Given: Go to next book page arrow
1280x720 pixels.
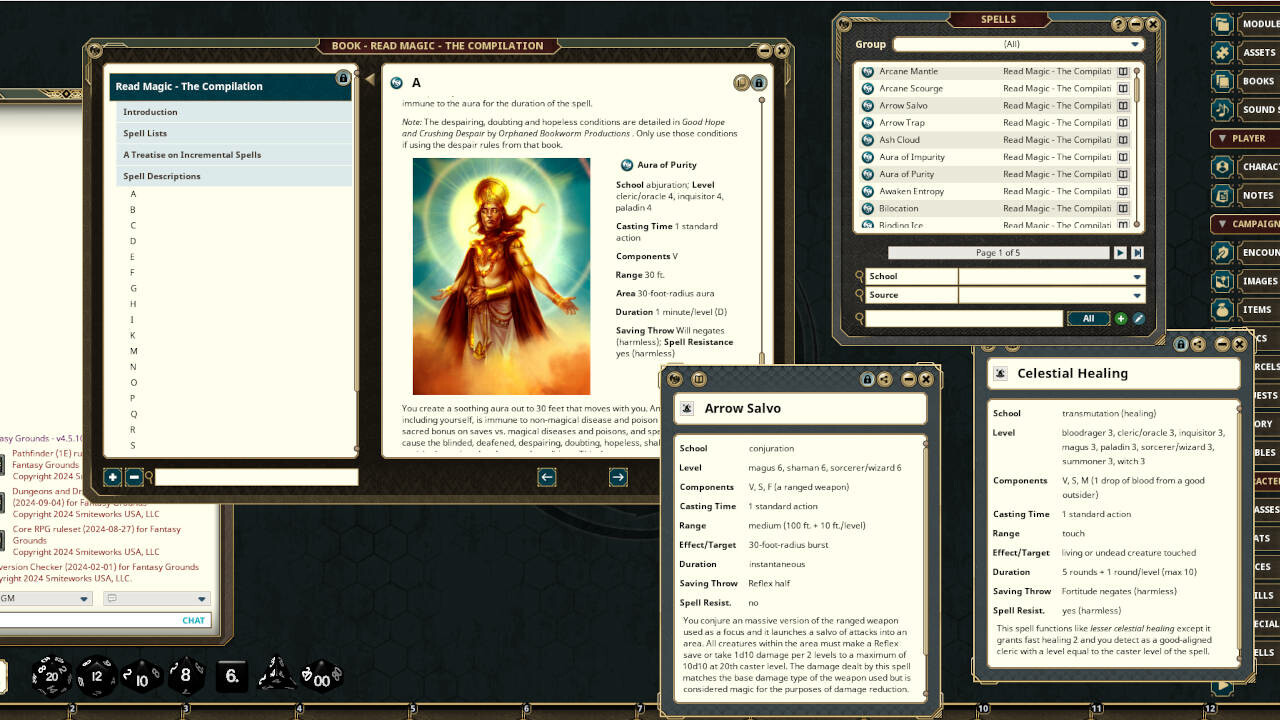Looking at the screenshot, I should pos(618,477).
